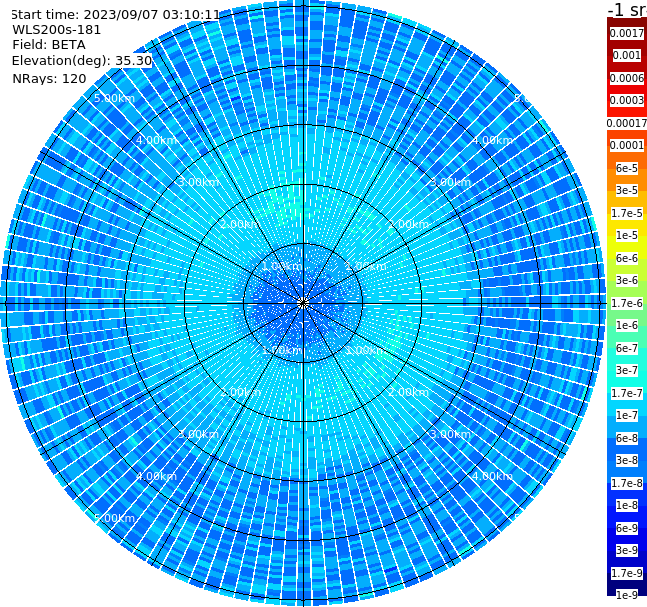The image size is (647, 607).
Task: Click the lower-left 5.00km range label
Action: click(114, 518)
